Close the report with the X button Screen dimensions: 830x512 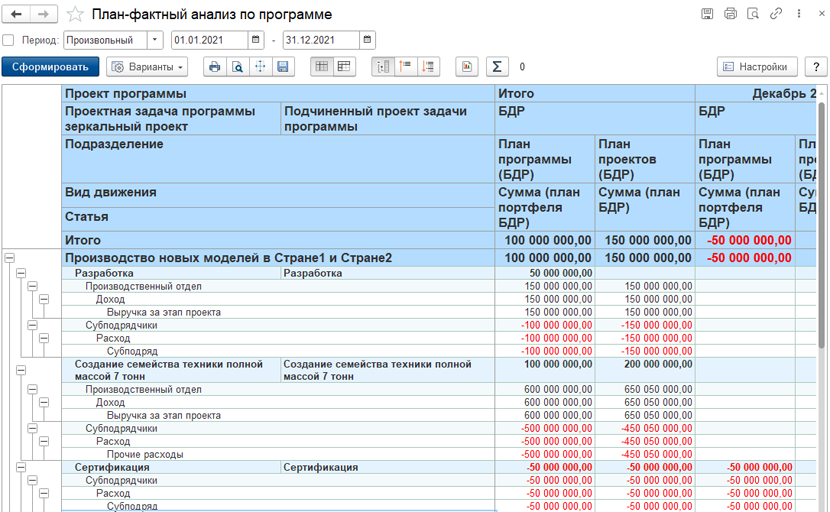[x=822, y=14]
